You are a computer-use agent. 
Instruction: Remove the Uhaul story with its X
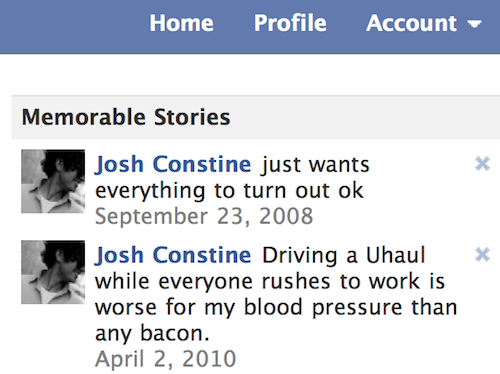pos(482,255)
